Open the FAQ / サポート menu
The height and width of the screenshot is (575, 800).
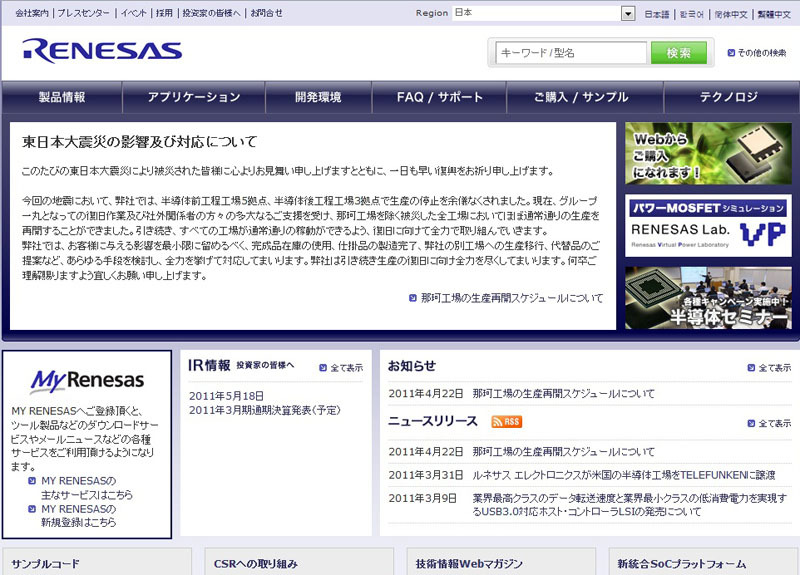439,97
